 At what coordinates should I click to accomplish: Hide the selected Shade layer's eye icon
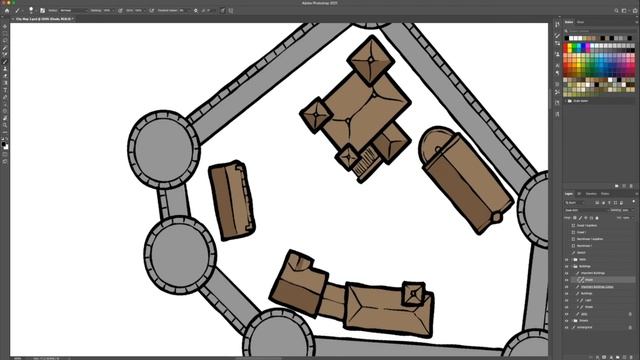point(567,280)
